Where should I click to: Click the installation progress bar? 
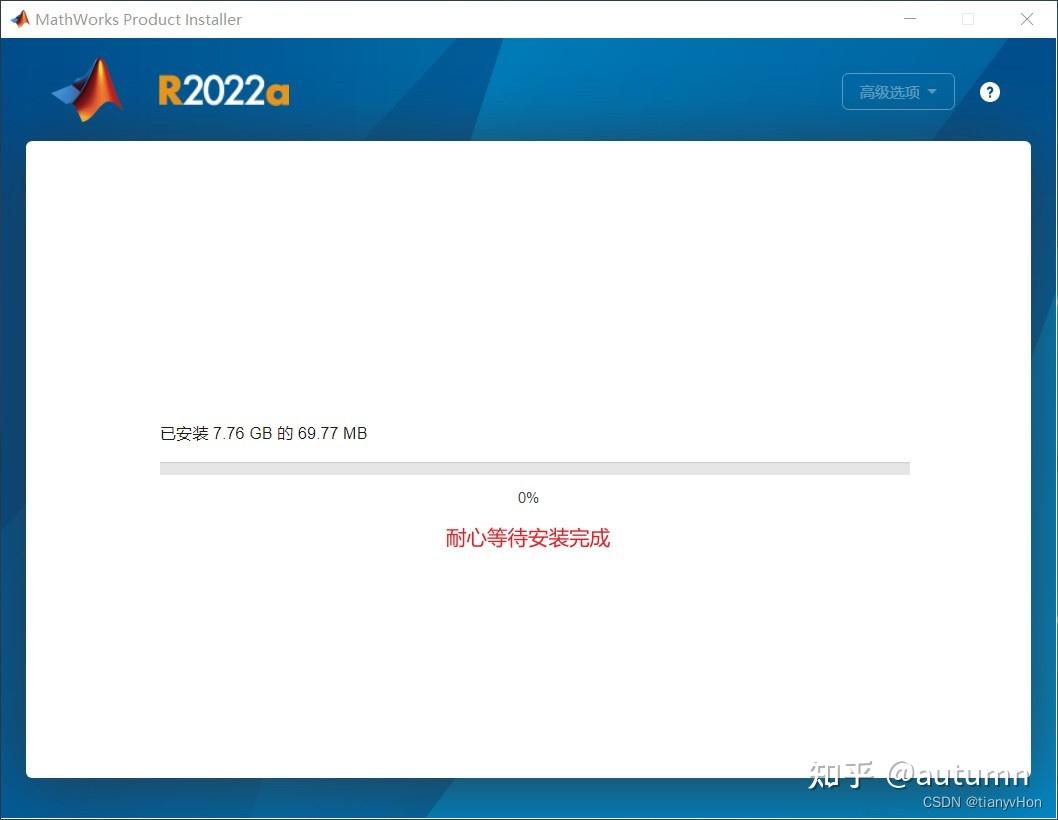tap(534, 467)
